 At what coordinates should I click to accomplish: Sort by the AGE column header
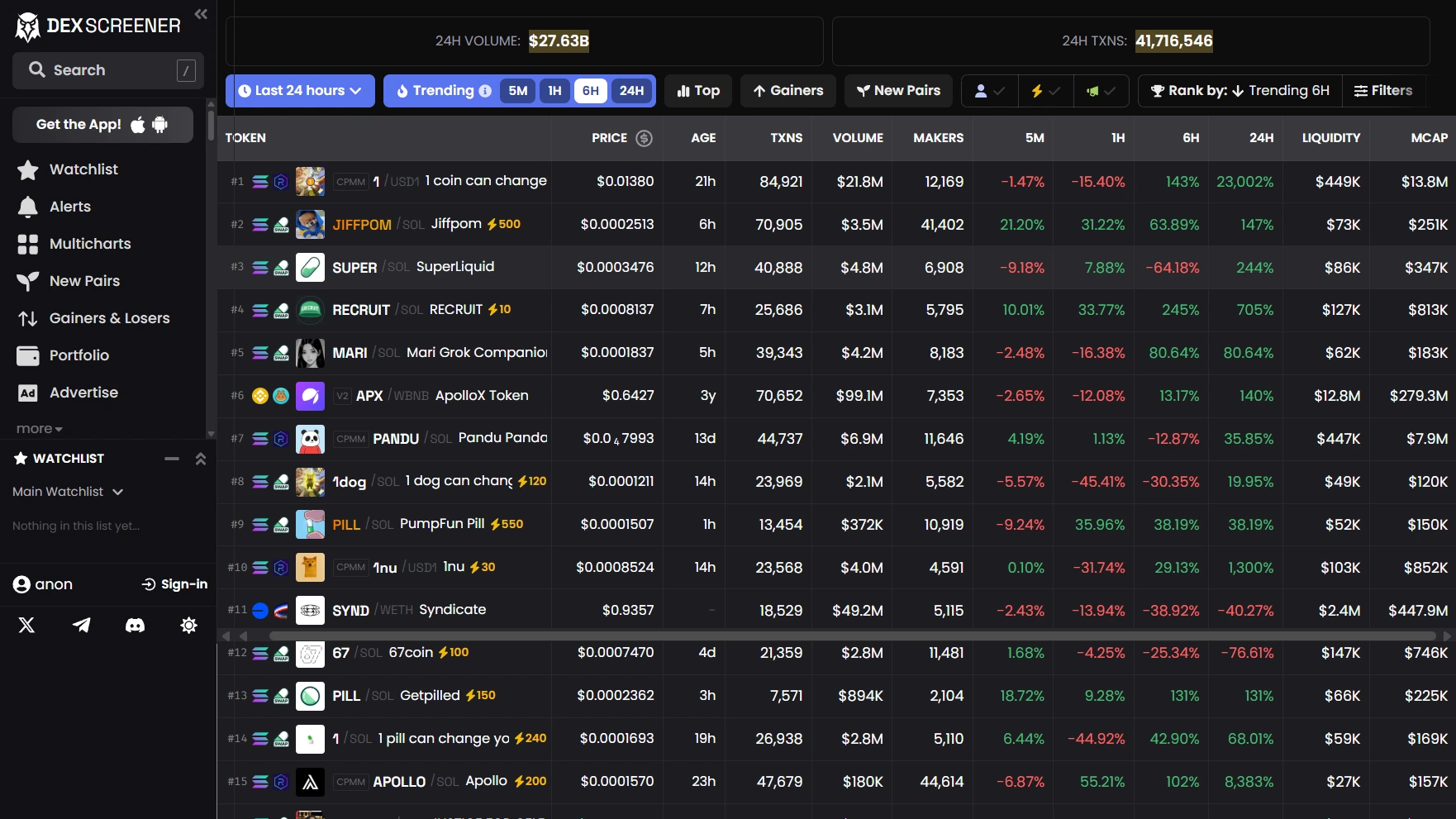(703, 138)
